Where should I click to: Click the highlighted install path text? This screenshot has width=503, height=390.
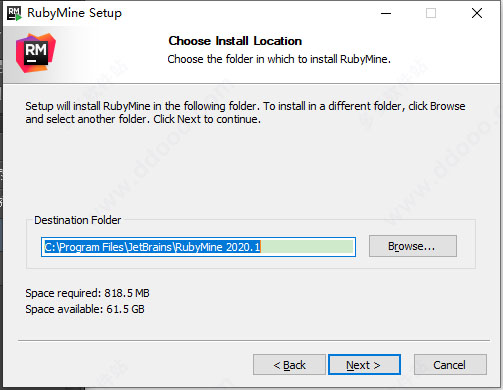pos(152,247)
